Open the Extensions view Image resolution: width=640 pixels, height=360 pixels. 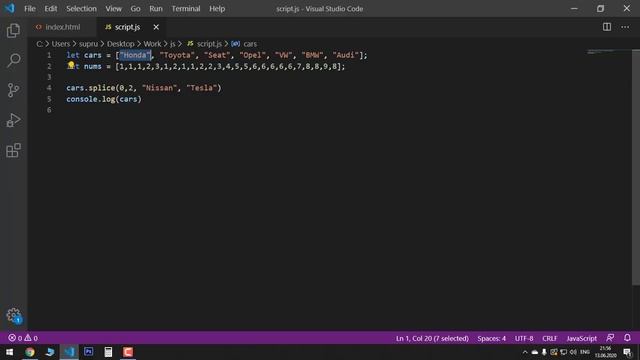click(x=13, y=150)
